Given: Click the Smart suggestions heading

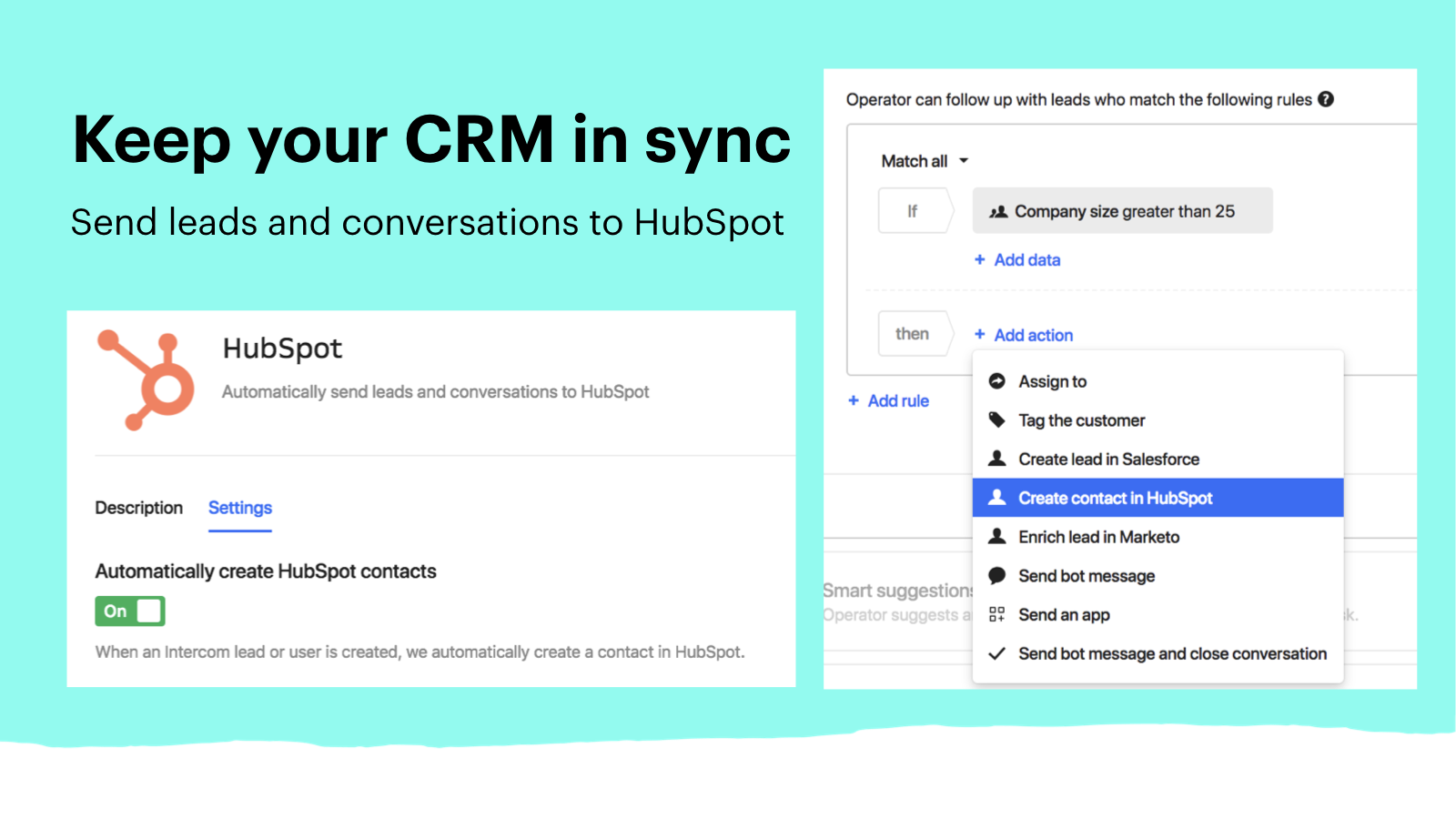Looking at the screenshot, I should 898,591.
